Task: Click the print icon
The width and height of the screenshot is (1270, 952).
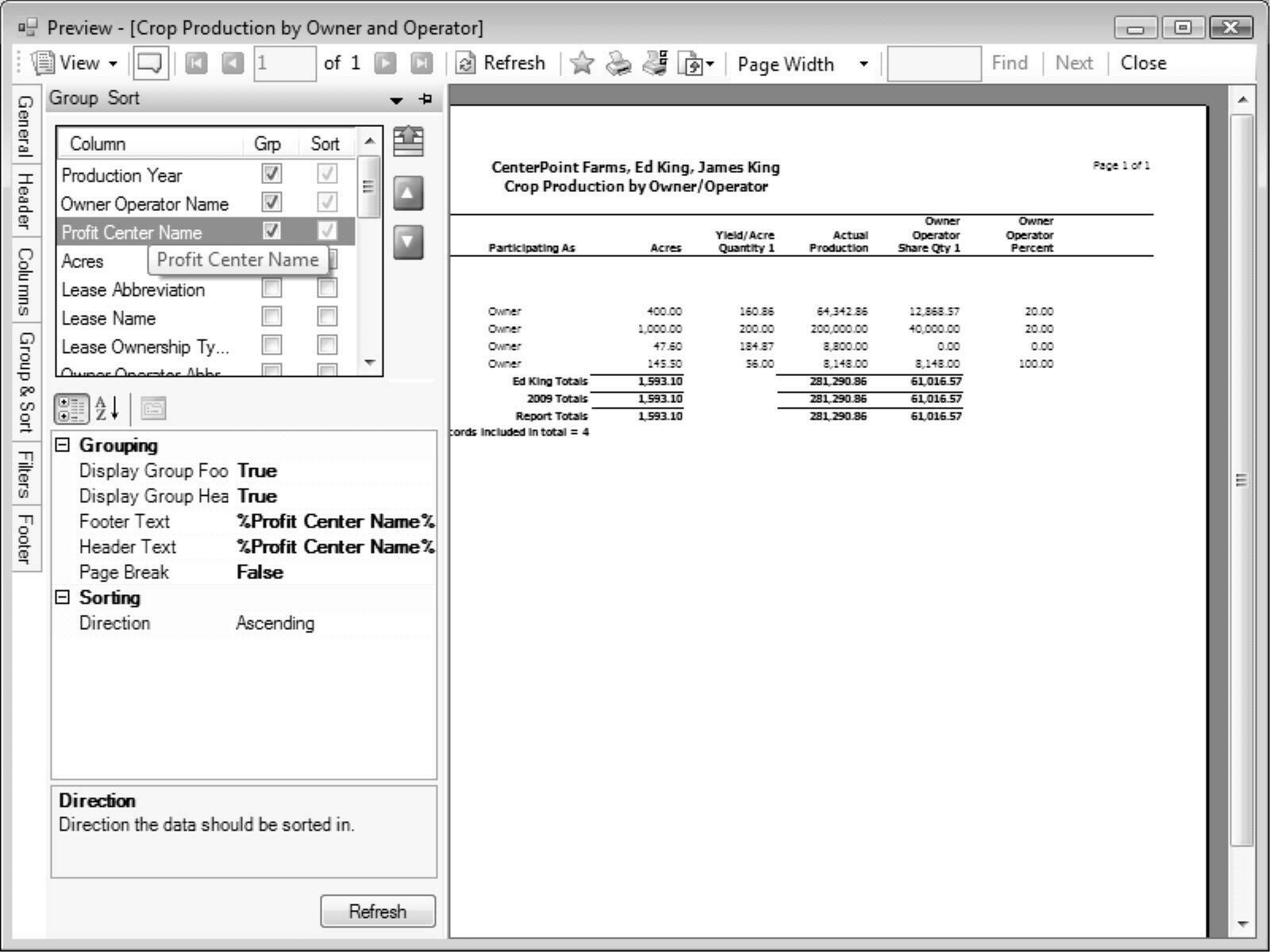Action: tap(619, 63)
